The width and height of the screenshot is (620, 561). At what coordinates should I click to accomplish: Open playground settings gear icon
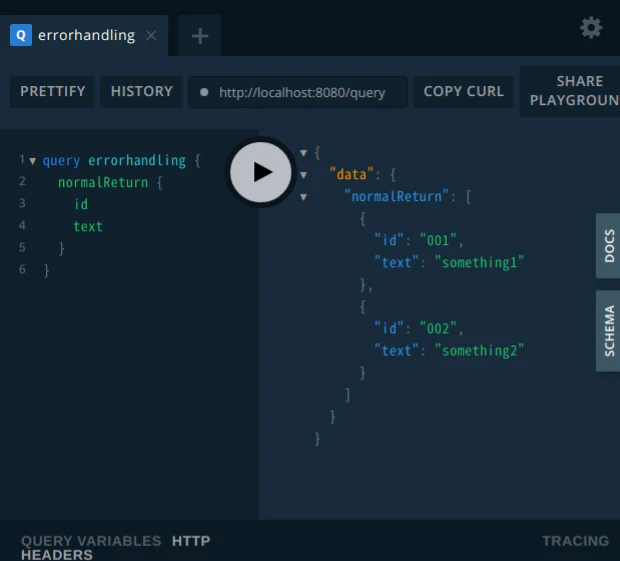(591, 28)
